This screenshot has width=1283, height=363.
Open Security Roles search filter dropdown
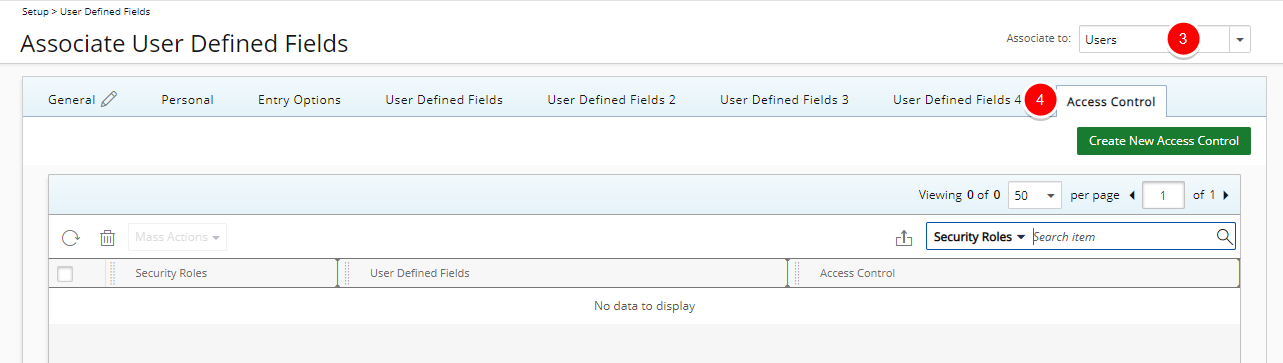[x=979, y=237]
